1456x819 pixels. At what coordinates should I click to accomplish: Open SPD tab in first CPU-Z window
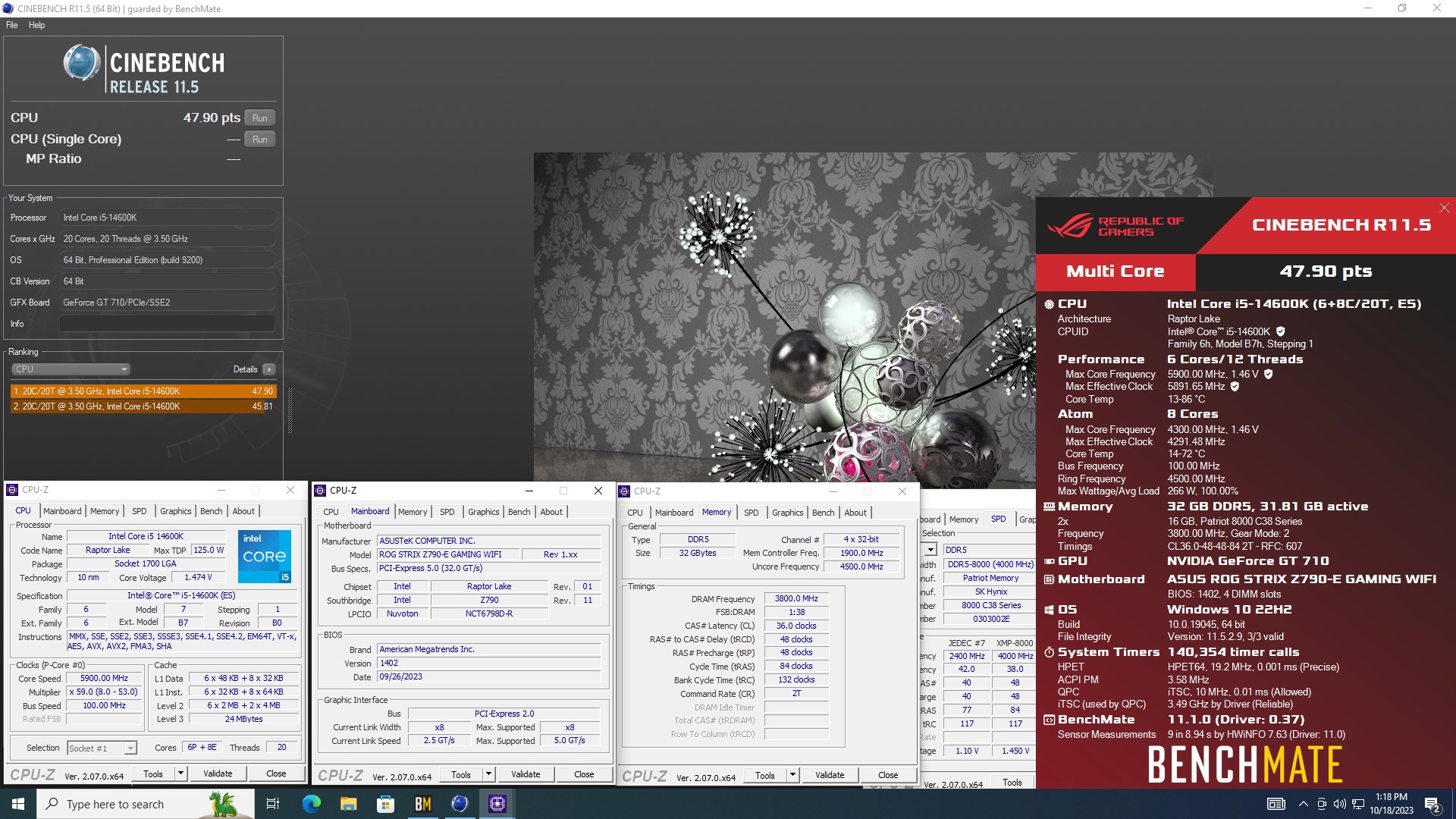coord(140,511)
